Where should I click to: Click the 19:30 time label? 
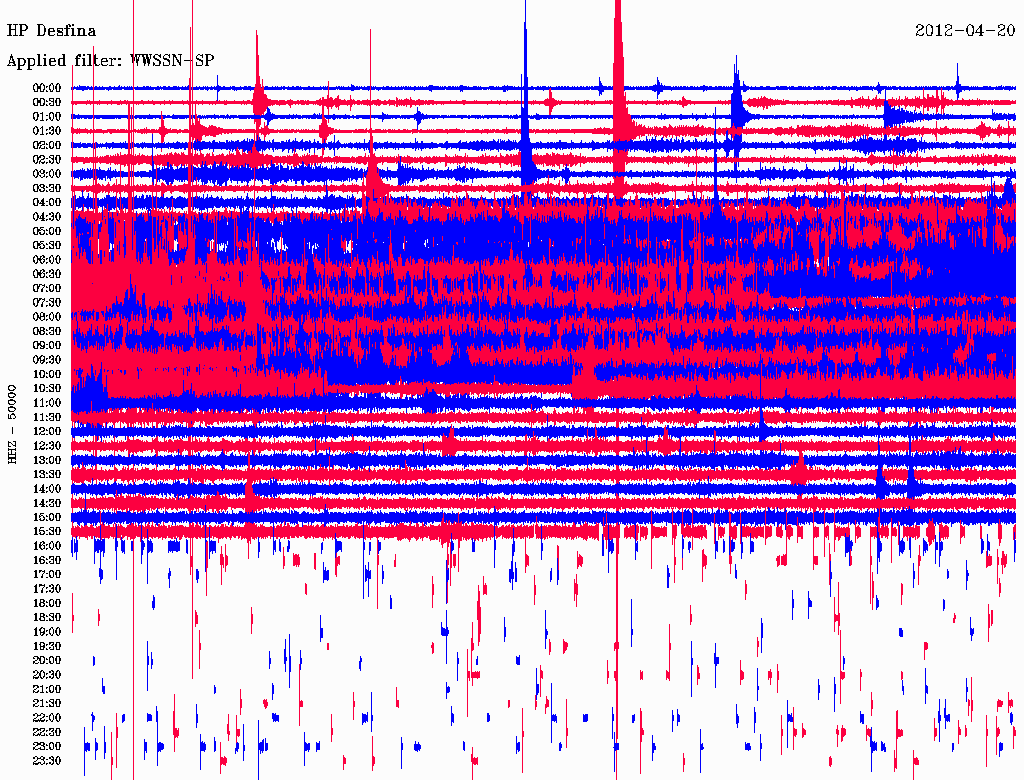pos(47,646)
